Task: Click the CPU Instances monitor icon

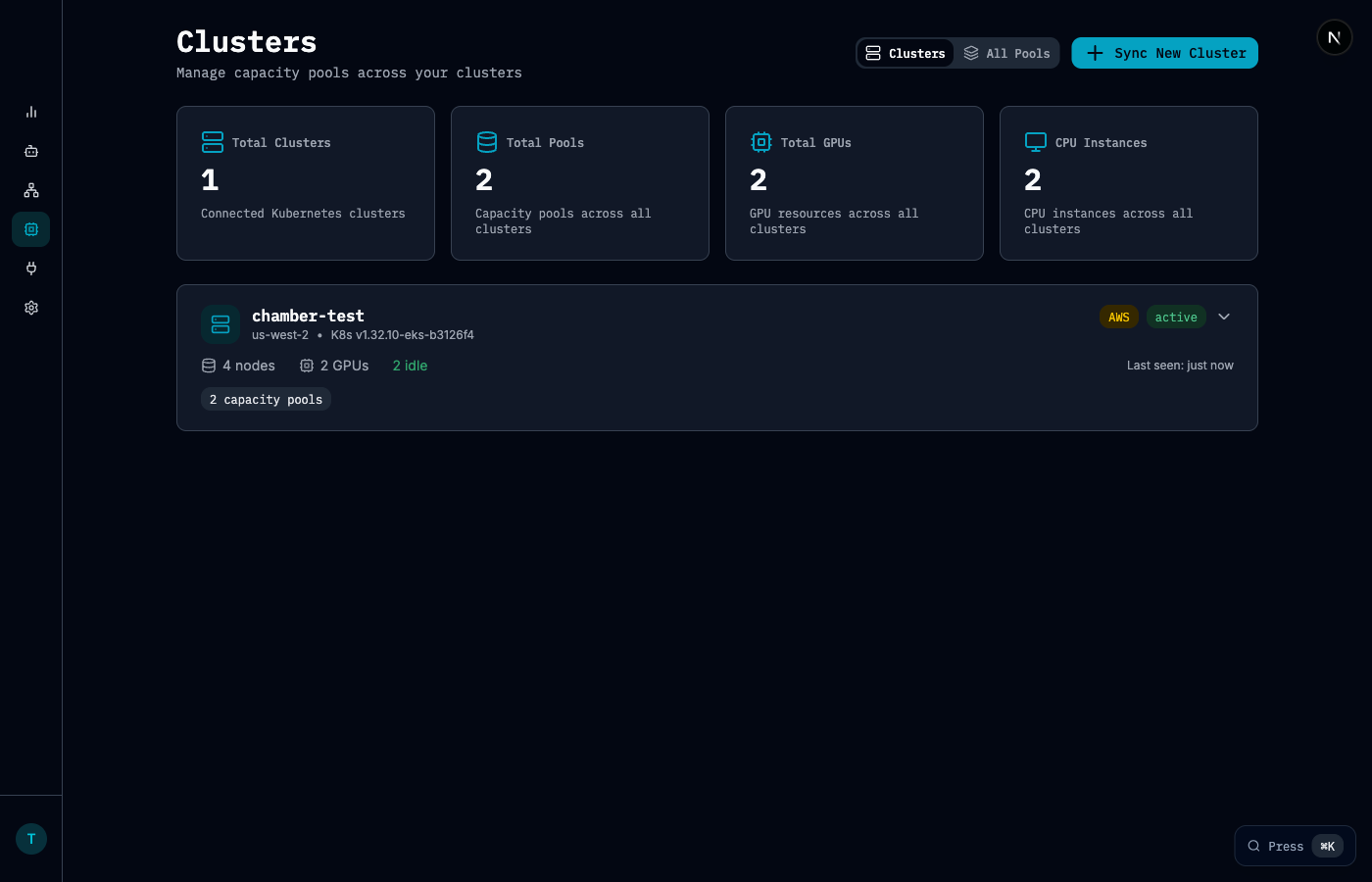Action: pyautogui.click(x=1036, y=142)
